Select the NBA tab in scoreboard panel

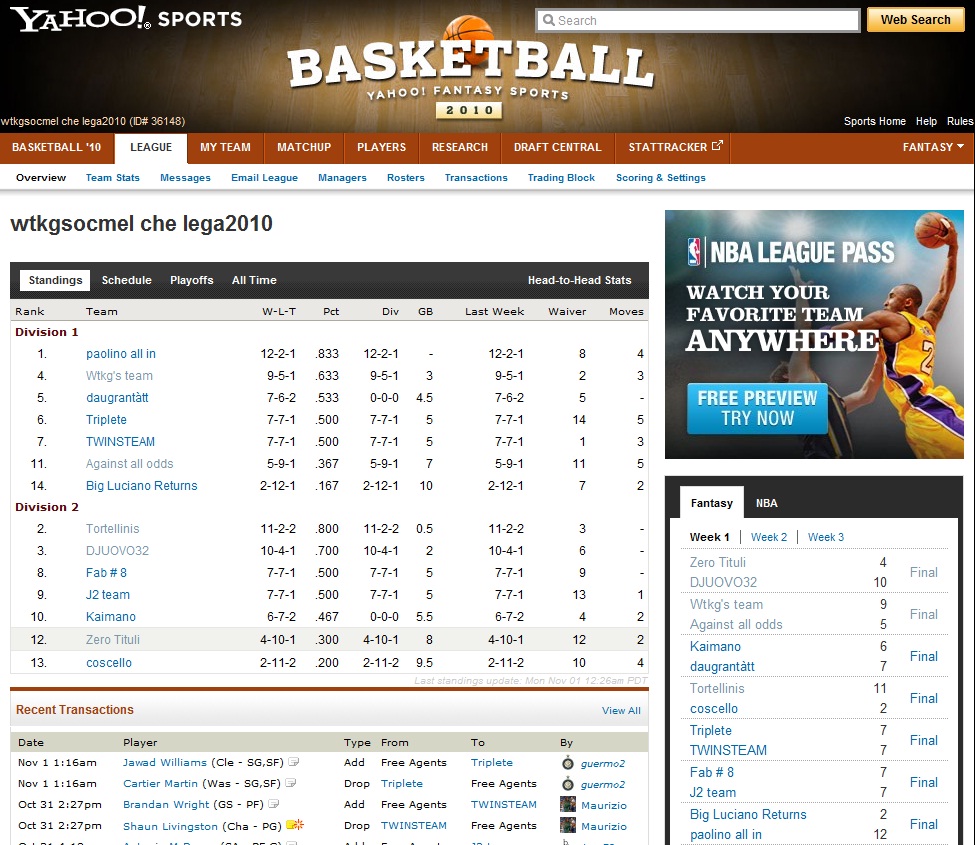[766, 503]
